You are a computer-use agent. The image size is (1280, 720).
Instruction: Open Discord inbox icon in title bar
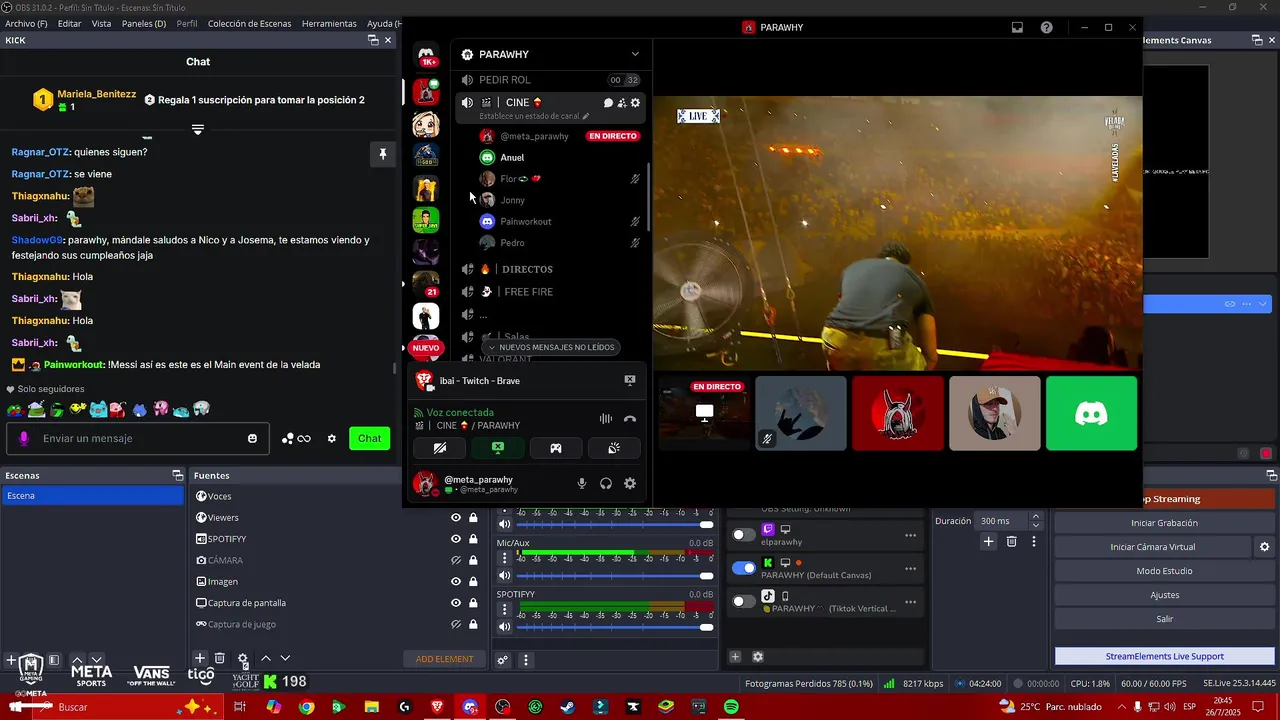click(1017, 28)
